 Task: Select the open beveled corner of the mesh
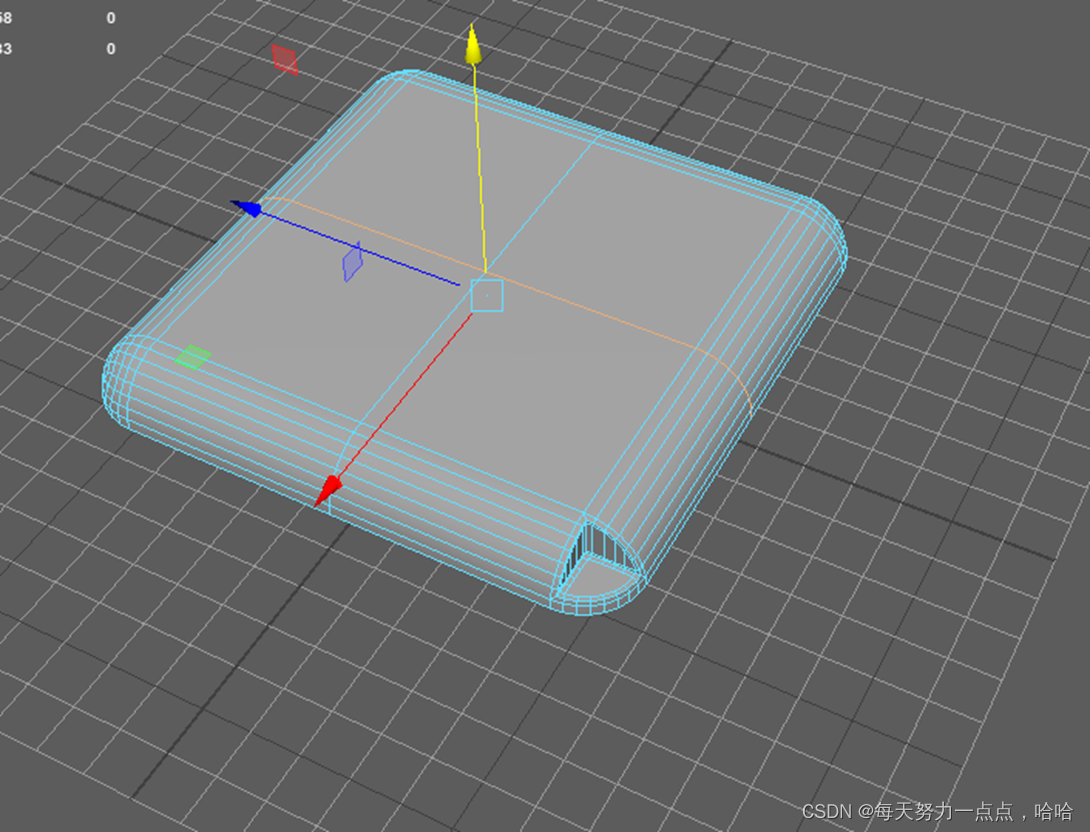click(x=598, y=564)
